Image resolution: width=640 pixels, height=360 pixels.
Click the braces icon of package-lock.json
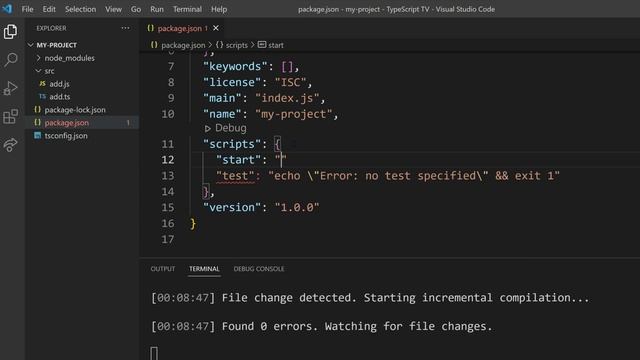38,109
